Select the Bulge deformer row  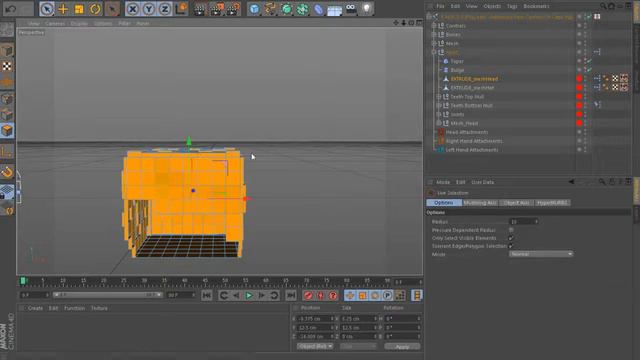point(457,70)
